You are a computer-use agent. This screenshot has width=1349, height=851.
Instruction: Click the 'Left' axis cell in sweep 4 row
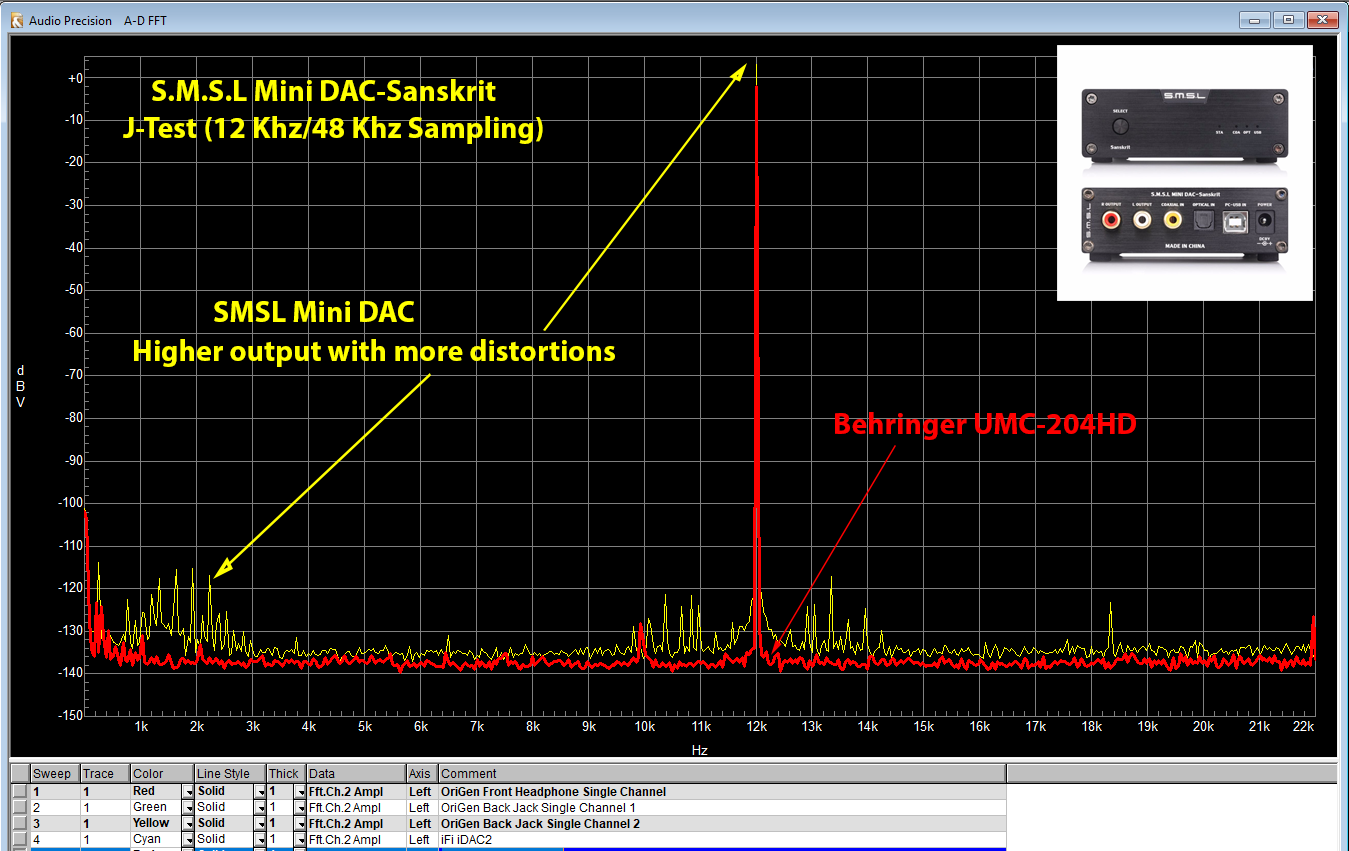coord(421,840)
